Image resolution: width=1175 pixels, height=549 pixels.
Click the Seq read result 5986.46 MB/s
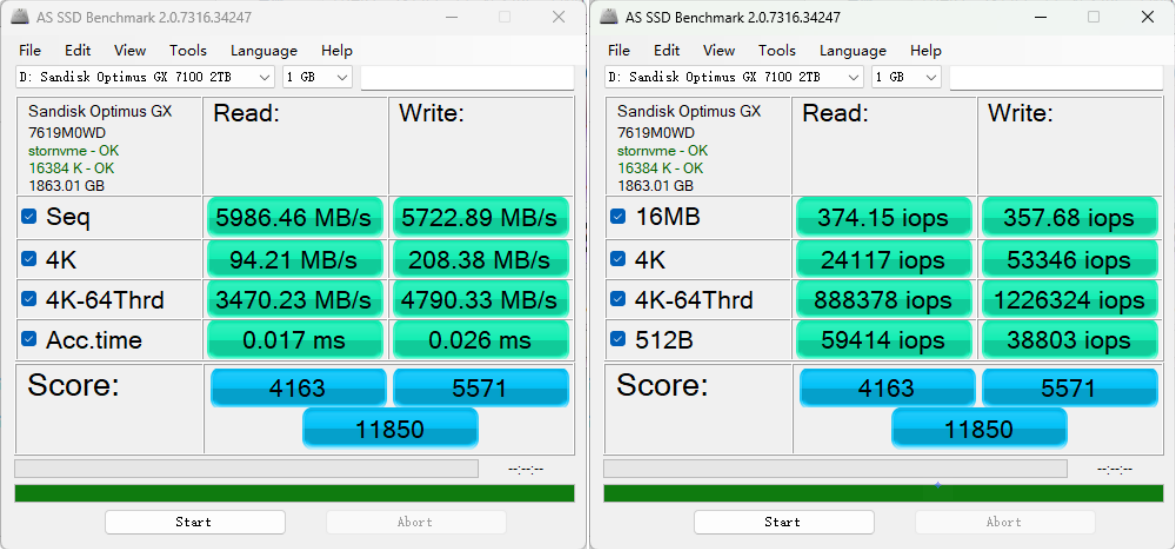pyautogui.click(x=294, y=217)
